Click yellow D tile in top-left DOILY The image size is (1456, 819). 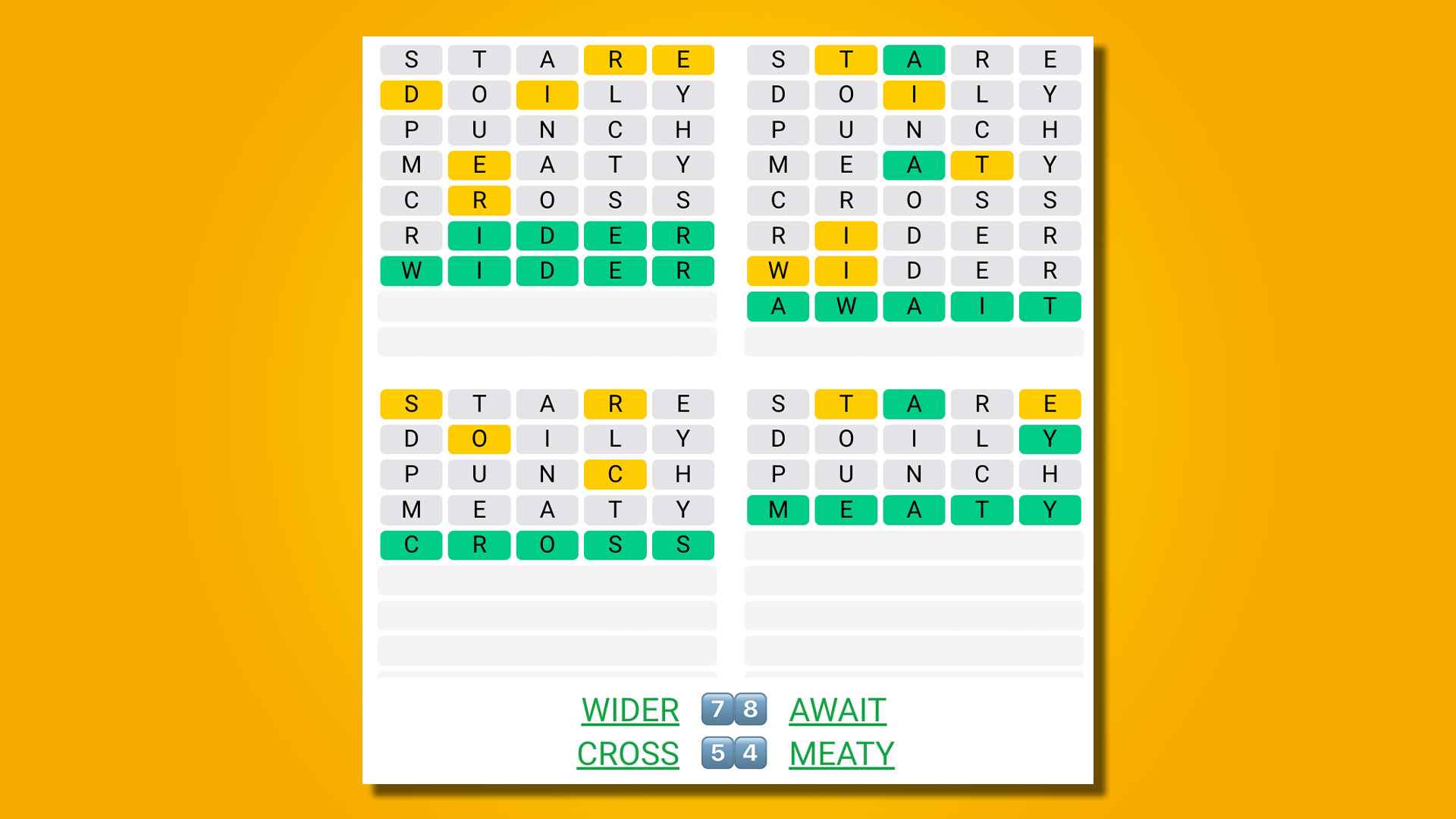415,95
